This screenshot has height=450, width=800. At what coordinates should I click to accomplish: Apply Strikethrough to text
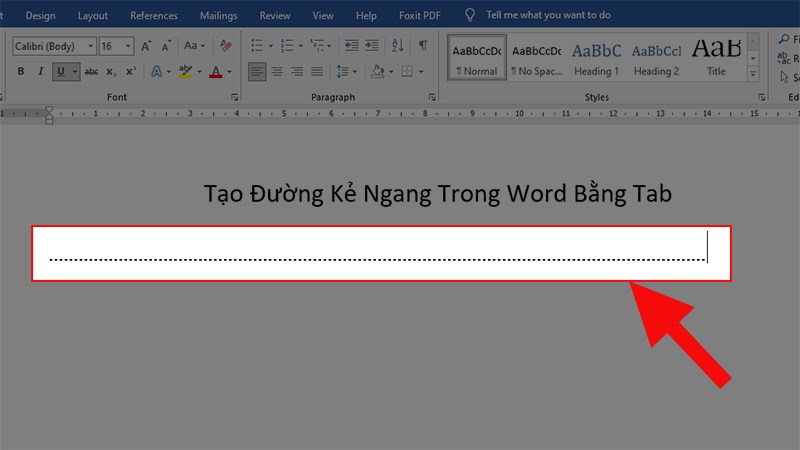(92, 72)
